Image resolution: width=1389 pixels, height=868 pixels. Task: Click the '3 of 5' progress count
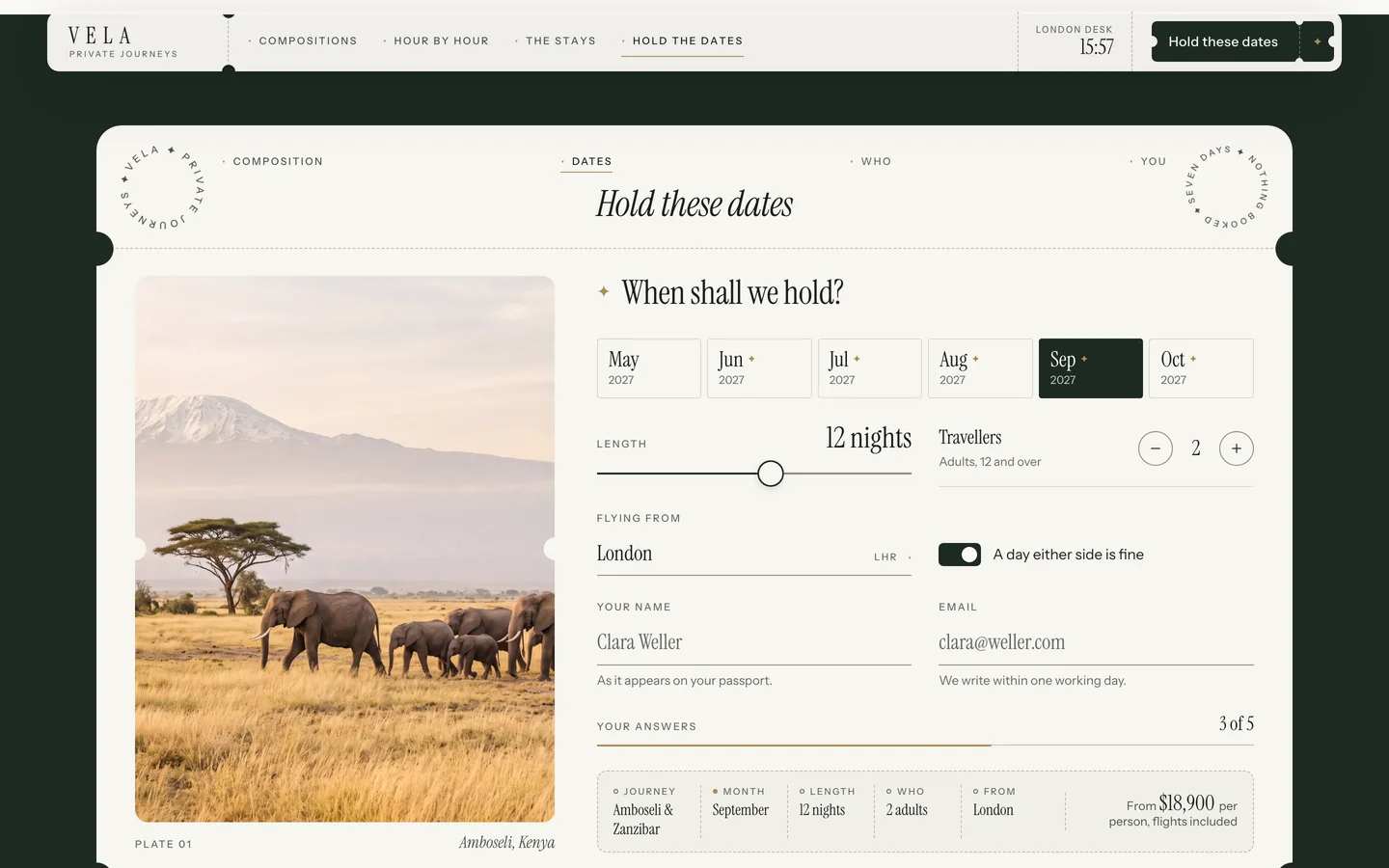pyautogui.click(x=1236, y=724)
